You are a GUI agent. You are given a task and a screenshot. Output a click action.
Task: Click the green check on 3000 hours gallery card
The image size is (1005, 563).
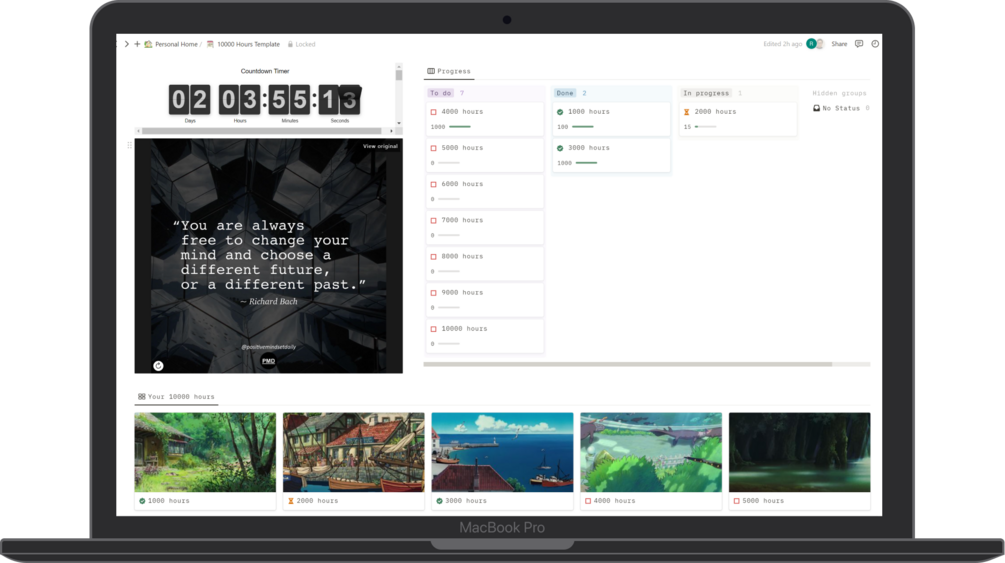(439, 501)
